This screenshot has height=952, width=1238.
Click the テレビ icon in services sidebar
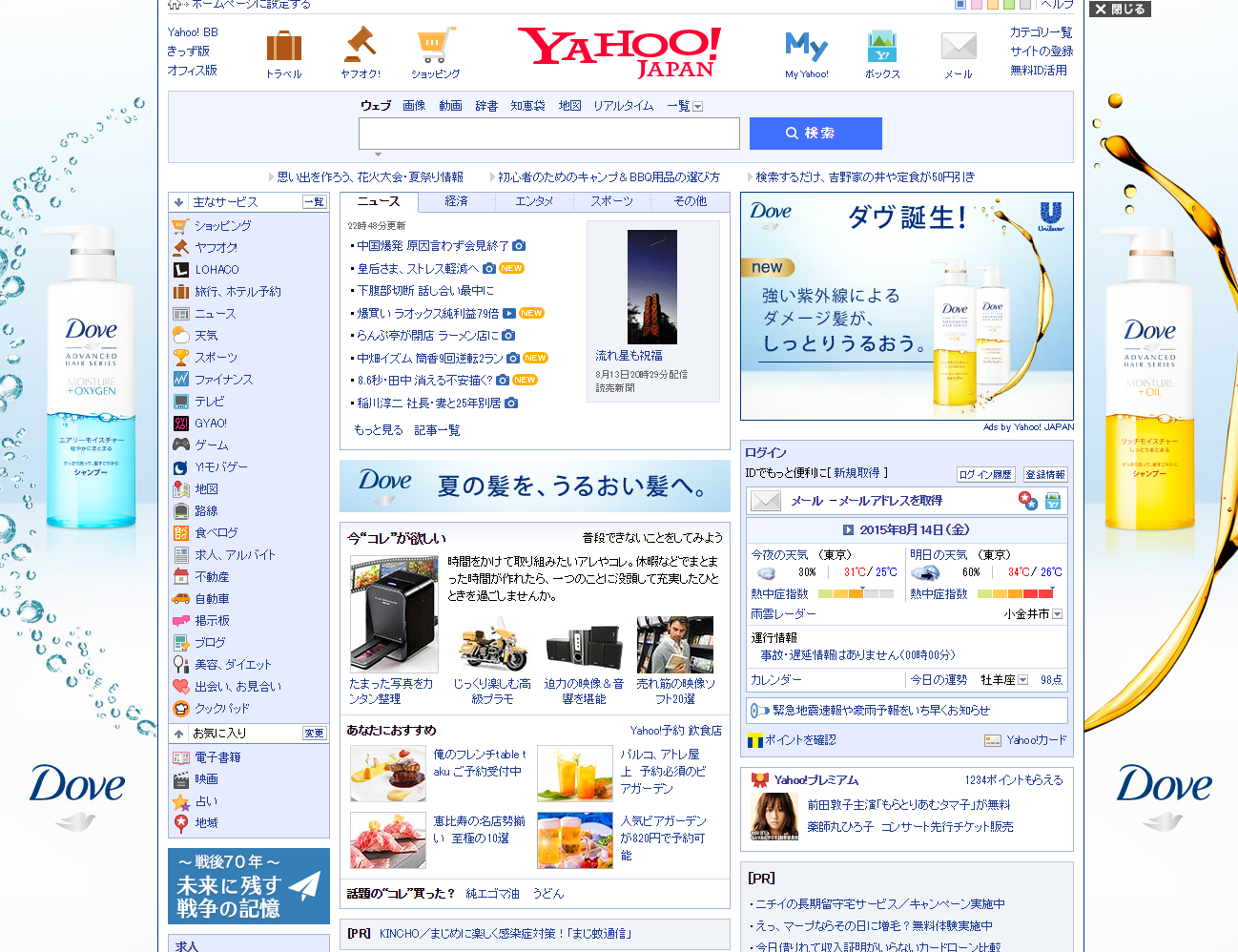coord(180,402)
